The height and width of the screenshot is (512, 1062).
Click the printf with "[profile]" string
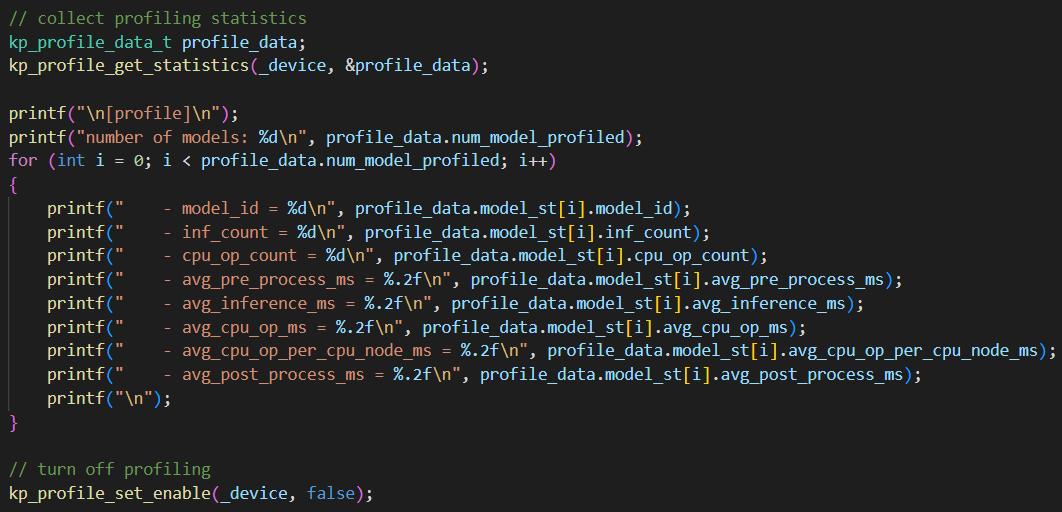click(124, 113)
